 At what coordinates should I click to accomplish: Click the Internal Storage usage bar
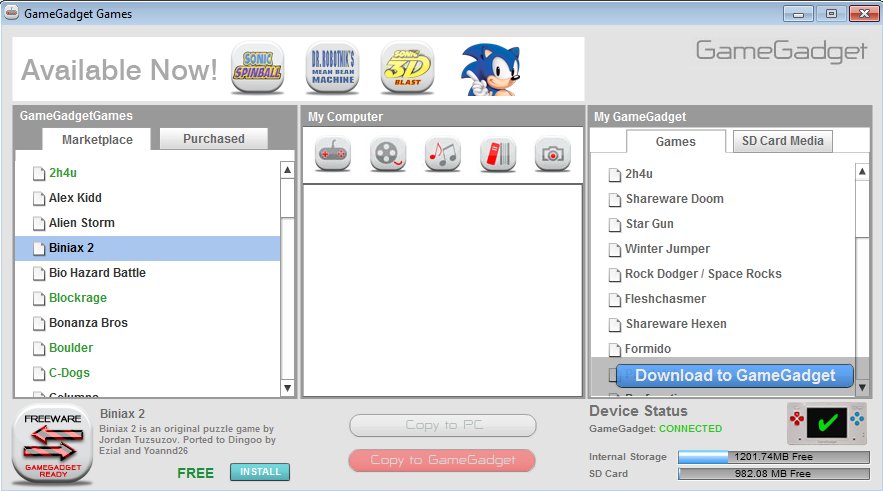774,457
